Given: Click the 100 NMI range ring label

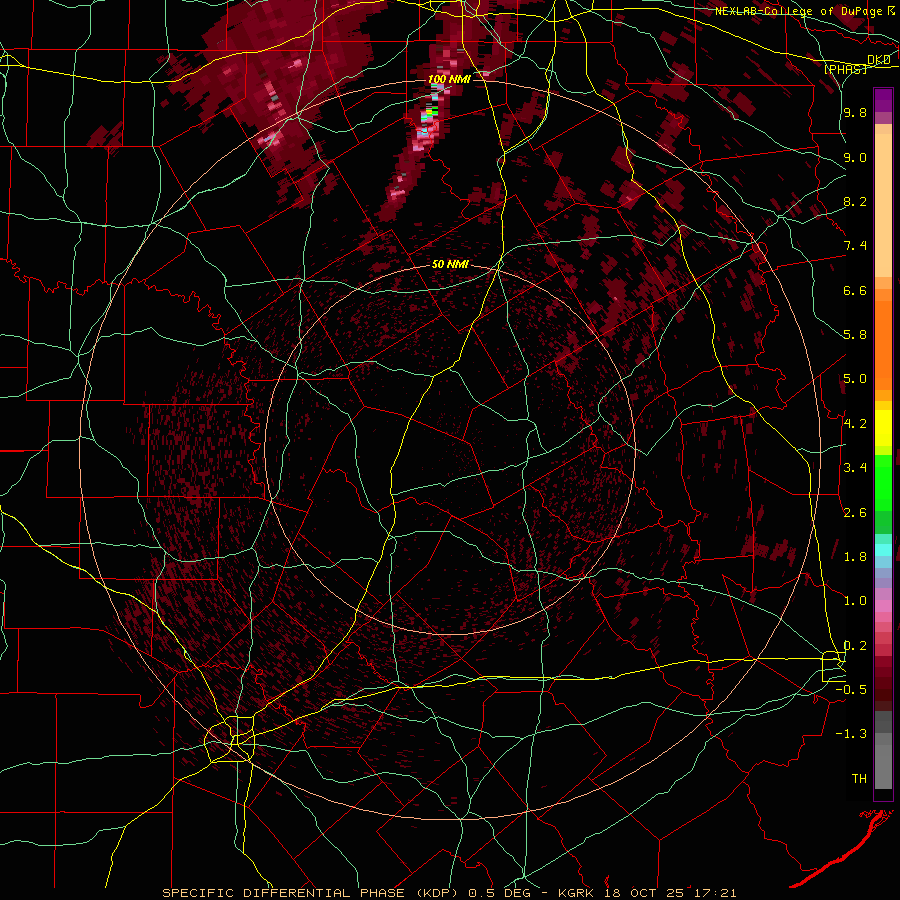Looking at the screenshot, I should click(449, 79).
